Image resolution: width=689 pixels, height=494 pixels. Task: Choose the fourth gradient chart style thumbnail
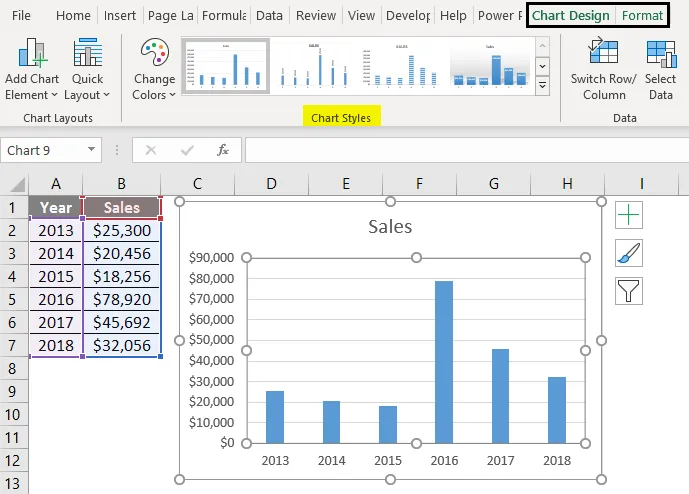pyautogui.click(x=491, y=67)
